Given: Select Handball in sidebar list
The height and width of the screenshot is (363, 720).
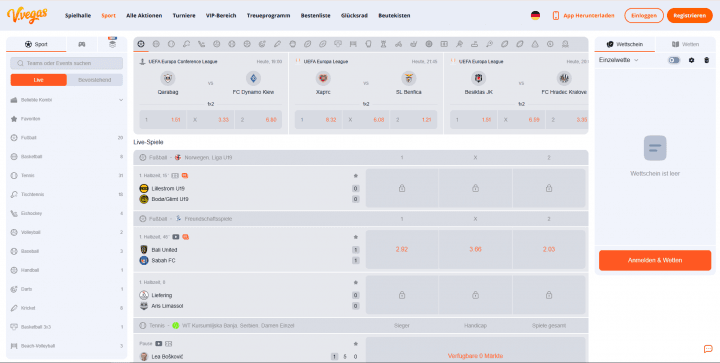Looking at the screenshot, I should pos(67,270).
